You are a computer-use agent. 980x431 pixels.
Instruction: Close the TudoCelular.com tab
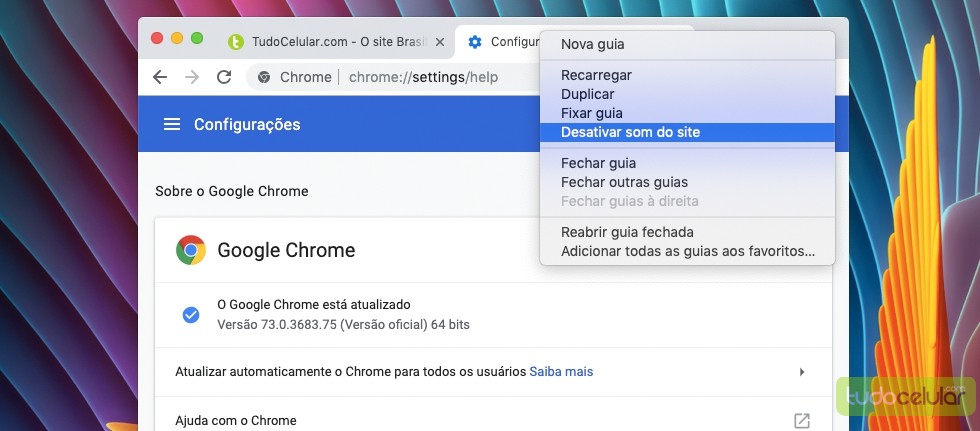pyautogui.click(x=439, y=42)
